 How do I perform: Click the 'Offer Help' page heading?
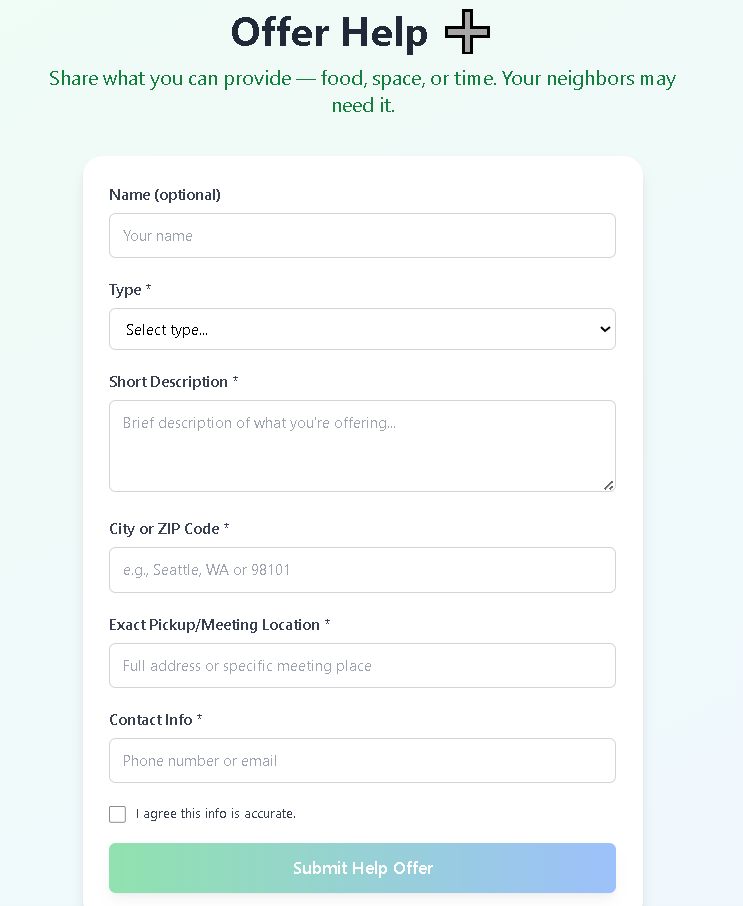pyautogui.click(x=329, y=32)
